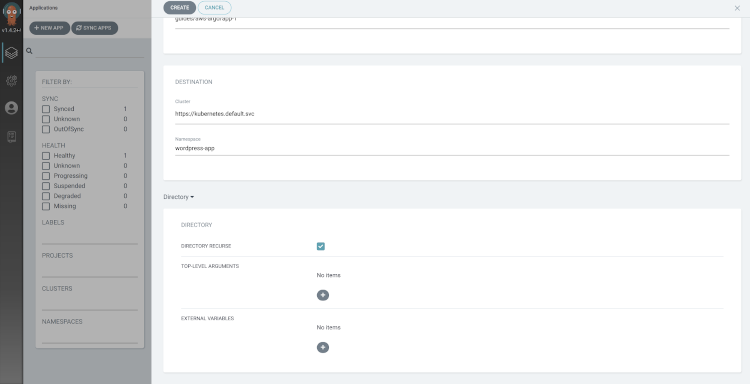This screenshot has height=384, width=750.
Task: Click the search magnifier icon
Action: tap(29, 51)
